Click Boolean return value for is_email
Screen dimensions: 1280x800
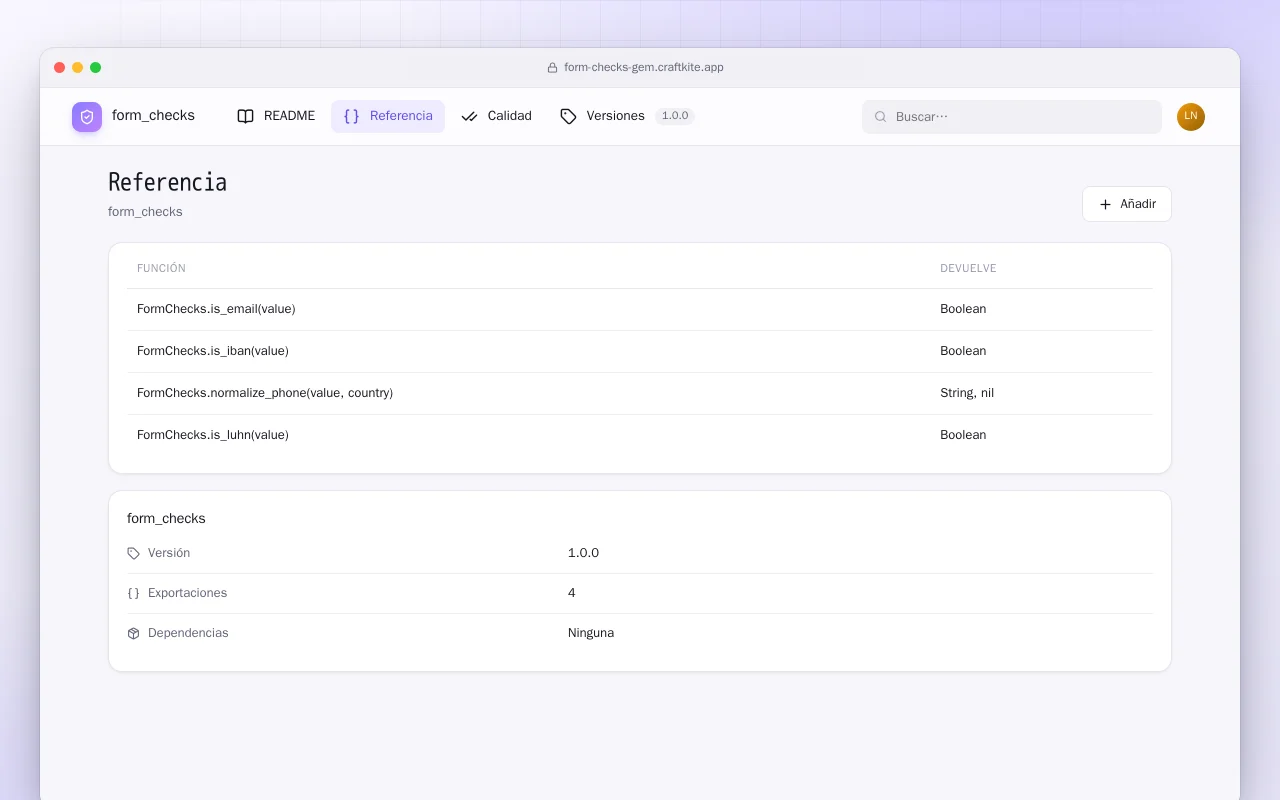point(963,309)
